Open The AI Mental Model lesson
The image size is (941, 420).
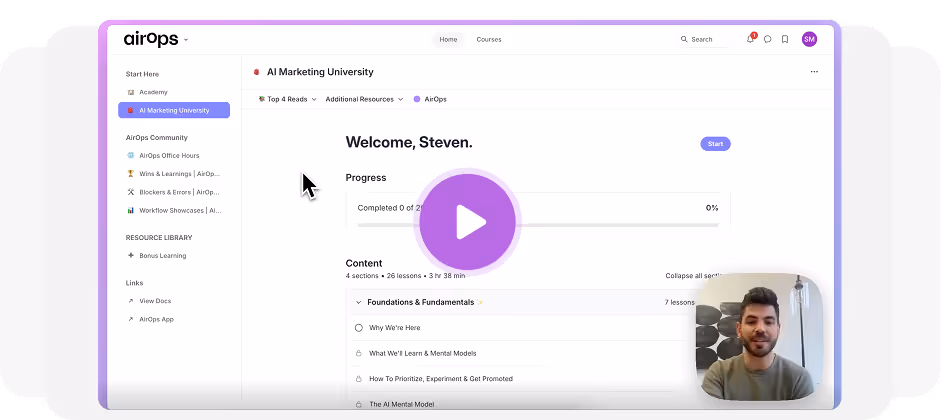[x=401, y=404]
